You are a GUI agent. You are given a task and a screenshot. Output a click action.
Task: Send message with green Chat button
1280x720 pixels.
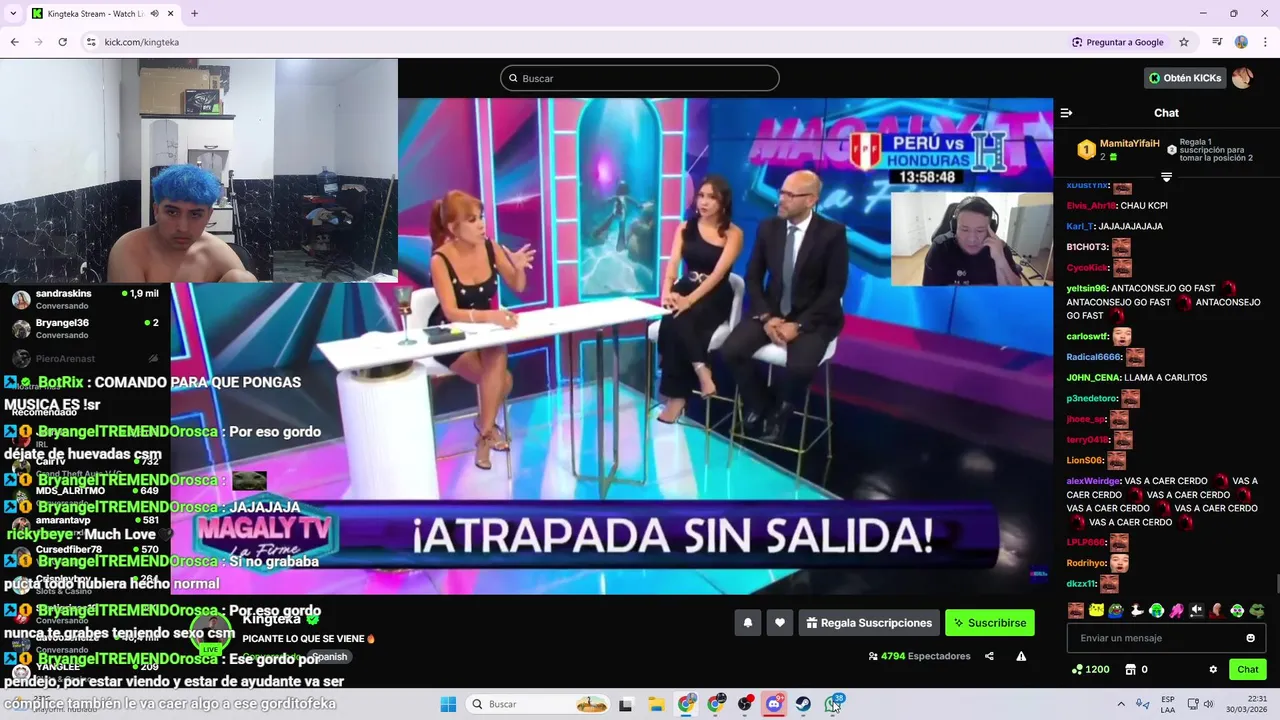pos(1248,670)
